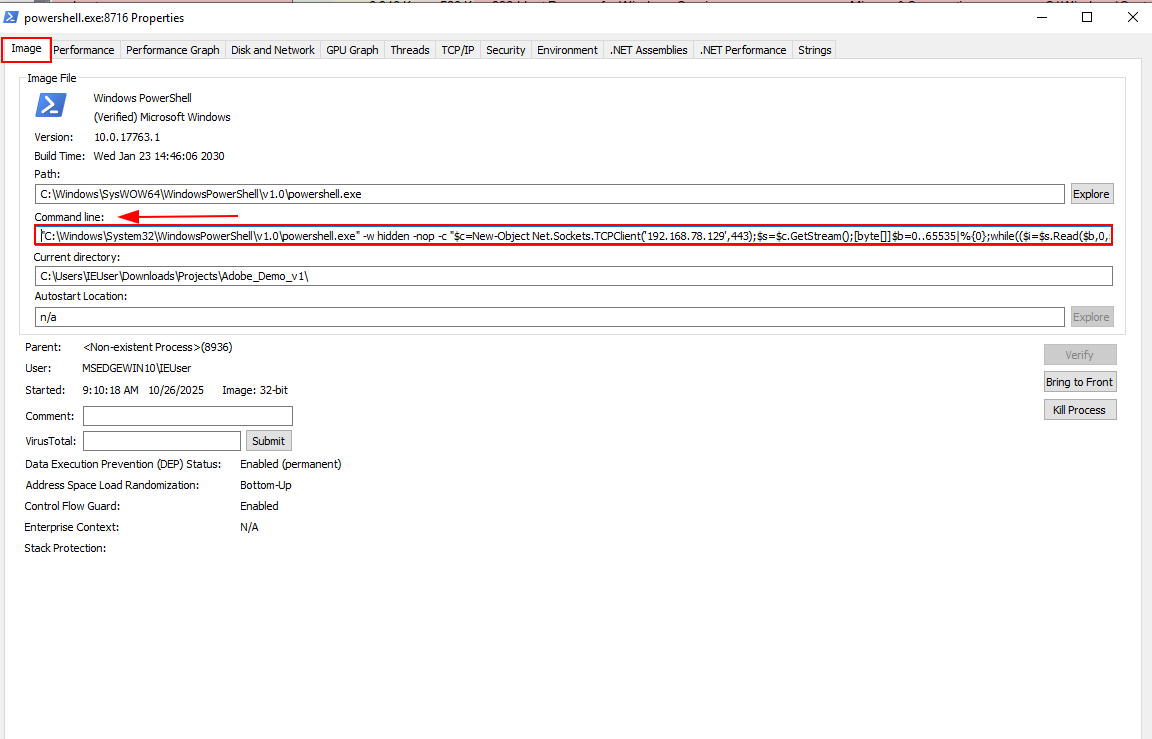Click the build time Wed Jan 23 14:46:06 2030
The height and width of the screenshot is (739, 1152).
(159, 156)
